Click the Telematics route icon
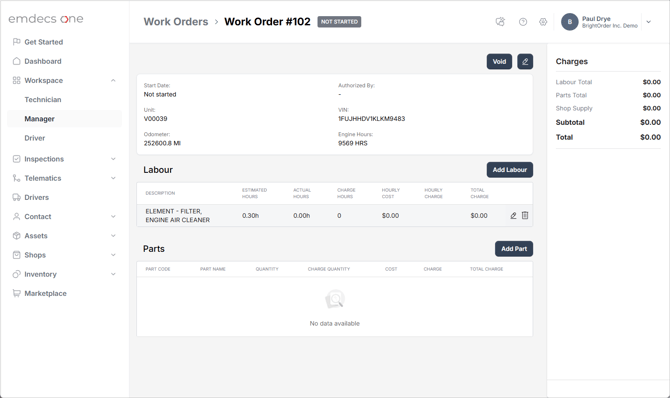 coord(16,178)
